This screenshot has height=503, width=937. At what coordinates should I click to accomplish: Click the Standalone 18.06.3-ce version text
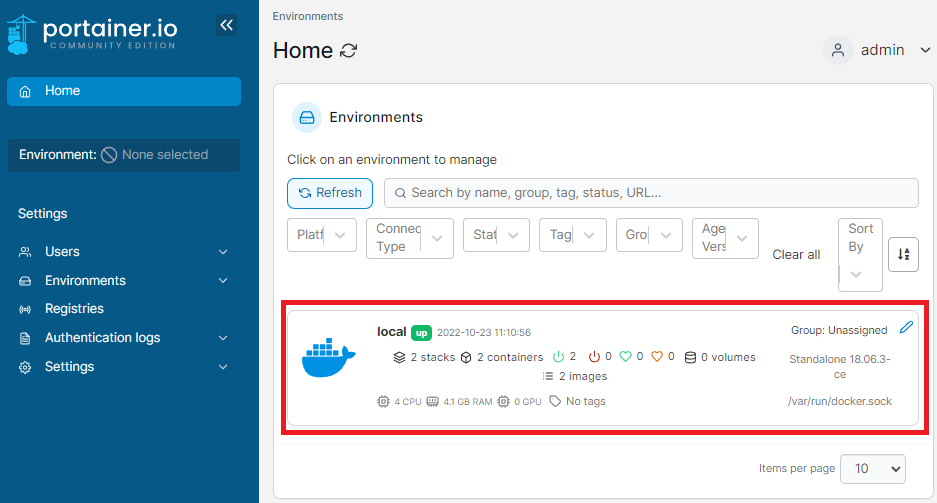pyautogui.click(x=840, y=367)
